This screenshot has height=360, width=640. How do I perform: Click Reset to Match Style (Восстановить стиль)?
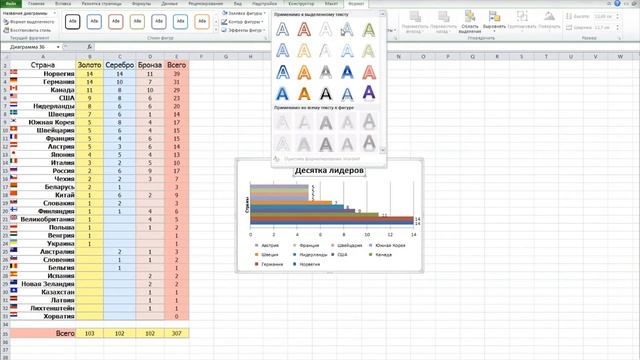(27, 30)
